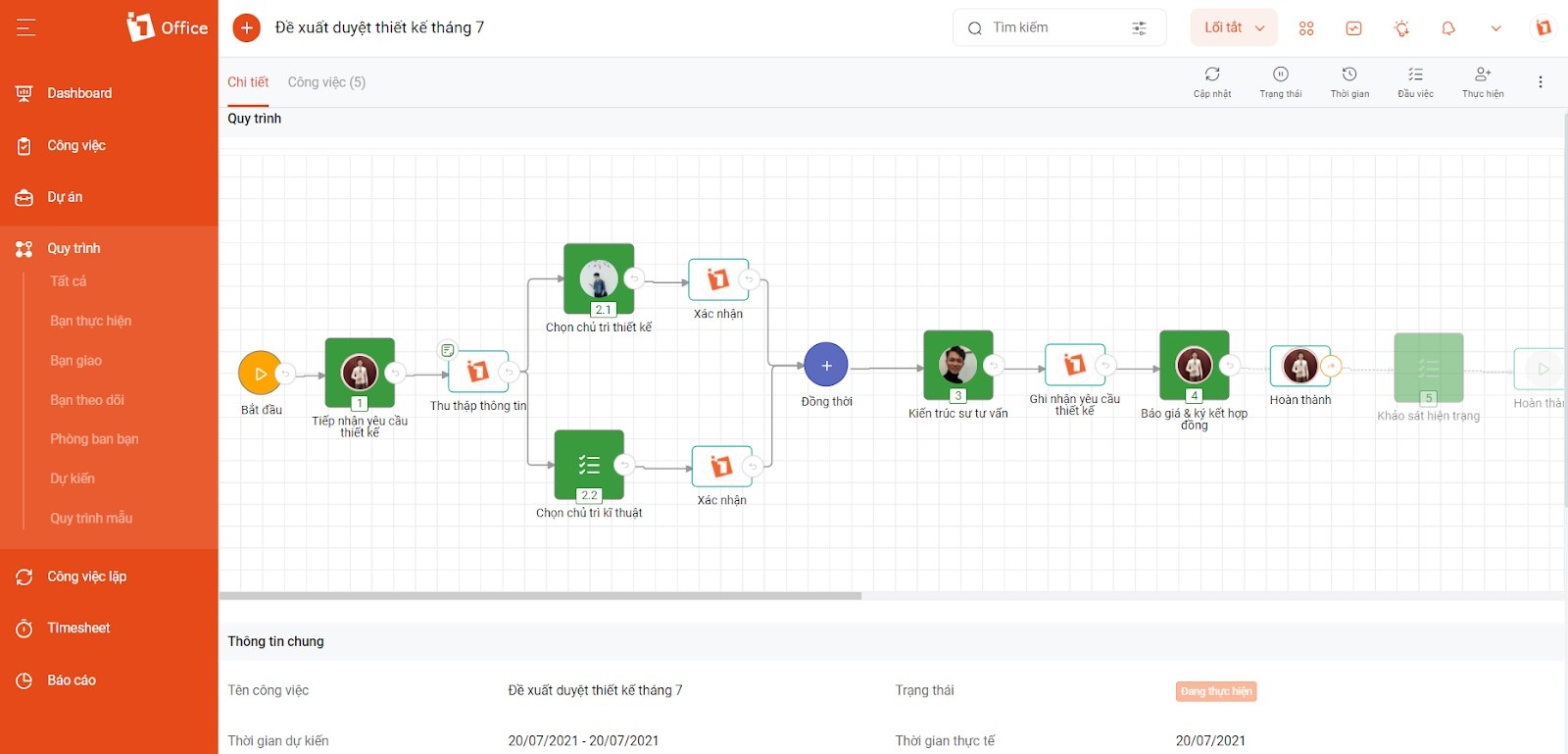Switch to the Công việc (5) tab
This screenshot has width=1568, height=754.
coord(326,82)
